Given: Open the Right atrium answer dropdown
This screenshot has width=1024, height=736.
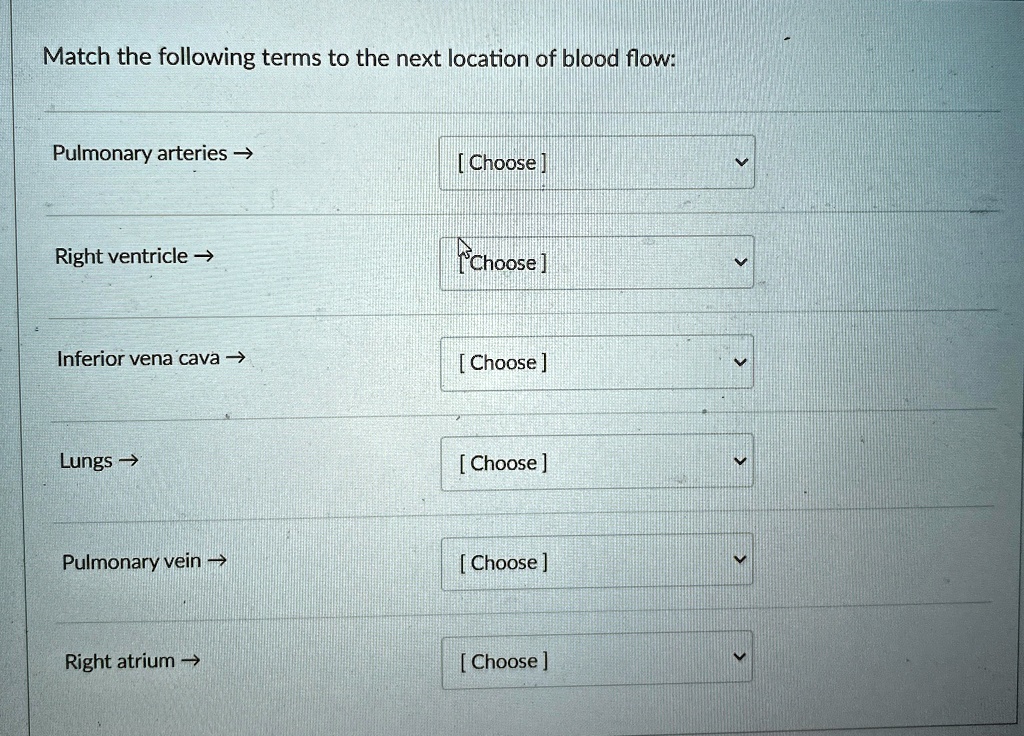Looking at the screenshot, I should [598, 661].
